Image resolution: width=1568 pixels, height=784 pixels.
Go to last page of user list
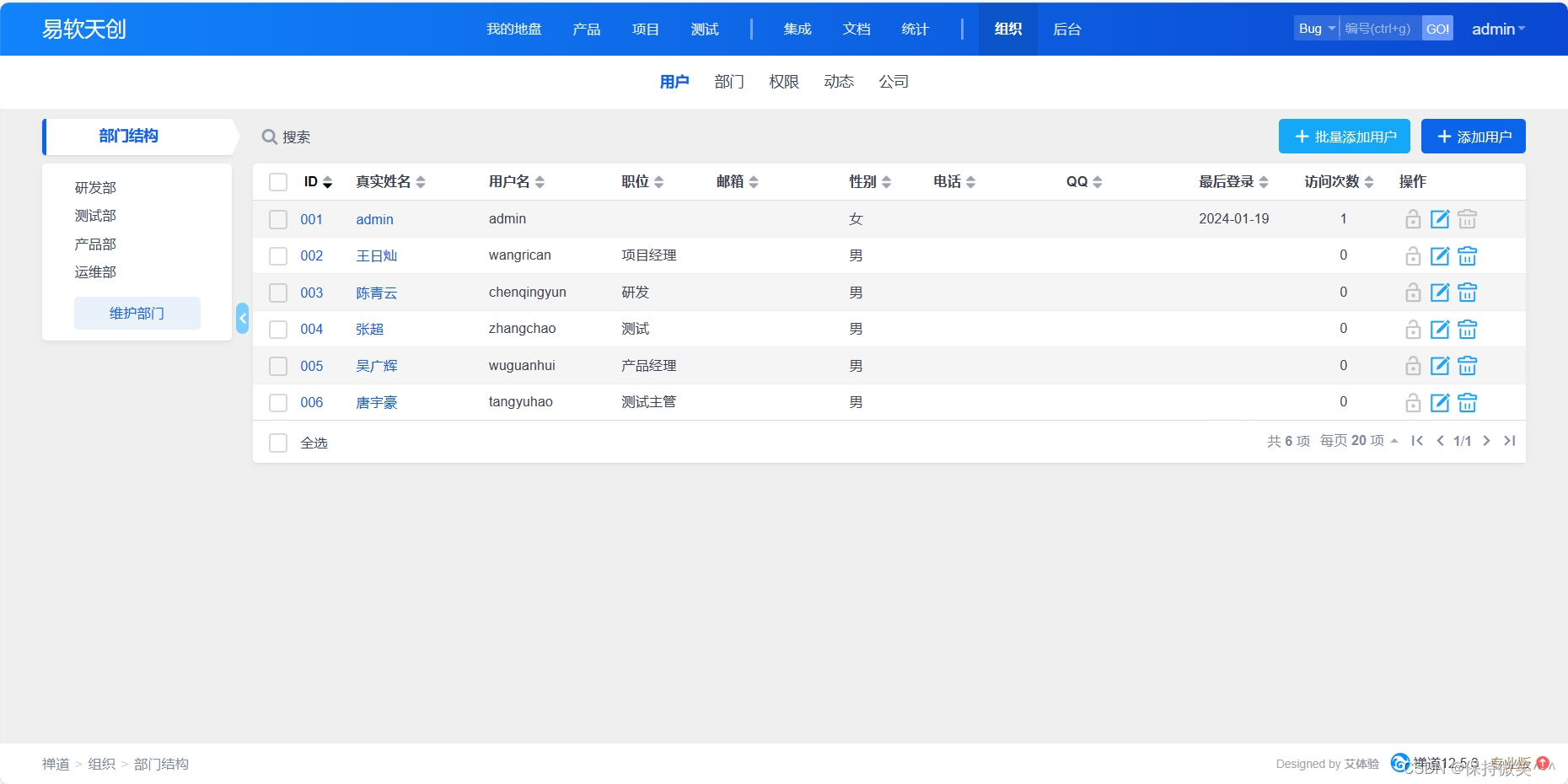(1510, 441)
